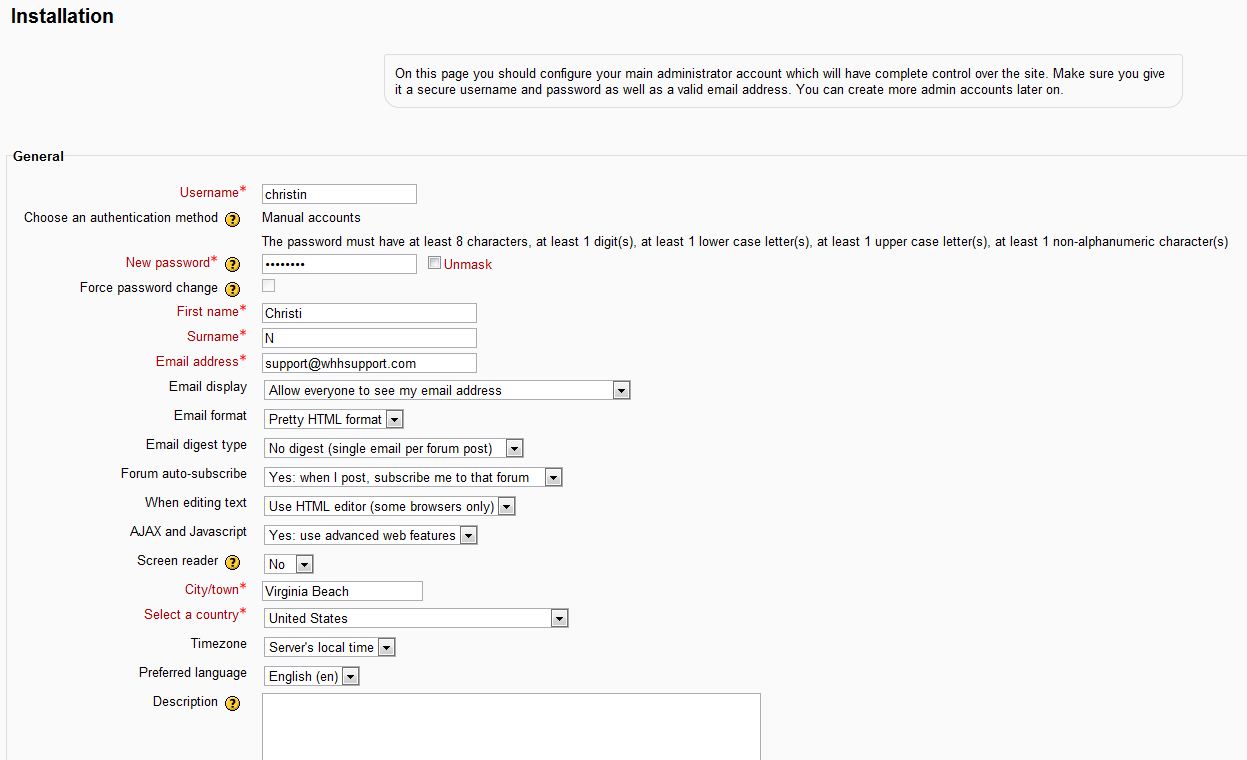Image resolution: width=1247 pixels, height=760 pixels.
Task: Click inside the Description text area
Action: 511,726
